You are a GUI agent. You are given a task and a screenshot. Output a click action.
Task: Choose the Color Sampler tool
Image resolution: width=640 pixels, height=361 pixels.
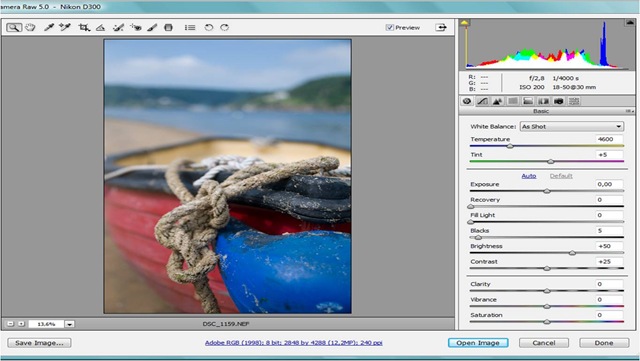tap(65, 27)
